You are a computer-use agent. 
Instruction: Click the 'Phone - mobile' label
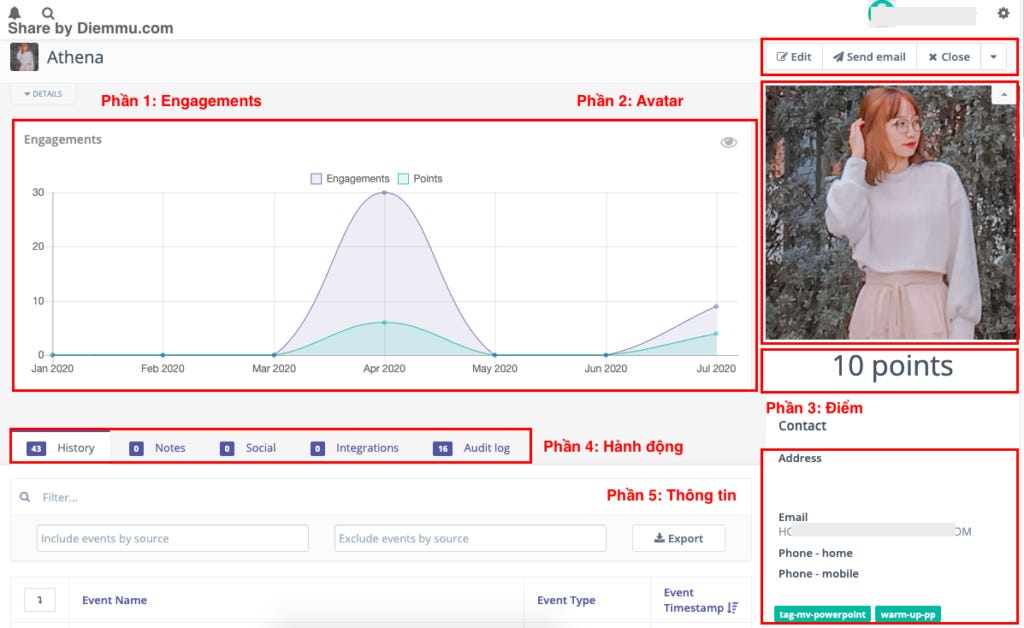click(818, 574)
